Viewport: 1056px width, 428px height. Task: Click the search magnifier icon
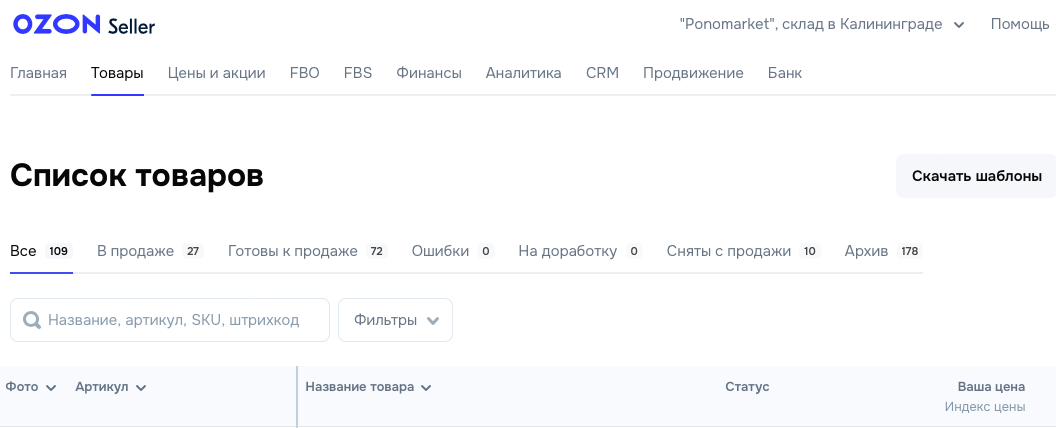32,320
